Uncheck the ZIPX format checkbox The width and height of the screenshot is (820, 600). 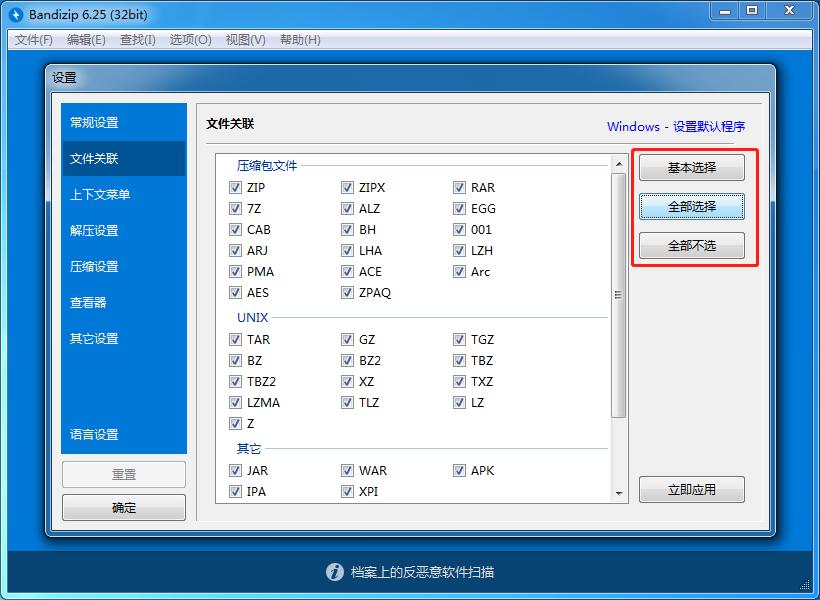[x=347, y=187]
